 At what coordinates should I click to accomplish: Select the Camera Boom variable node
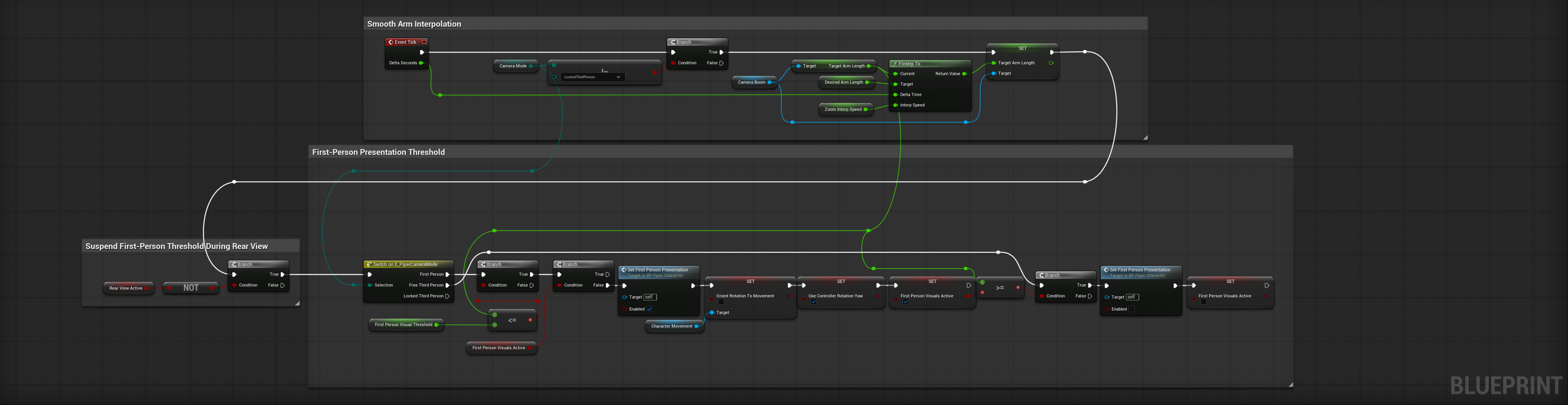(754, 82)
